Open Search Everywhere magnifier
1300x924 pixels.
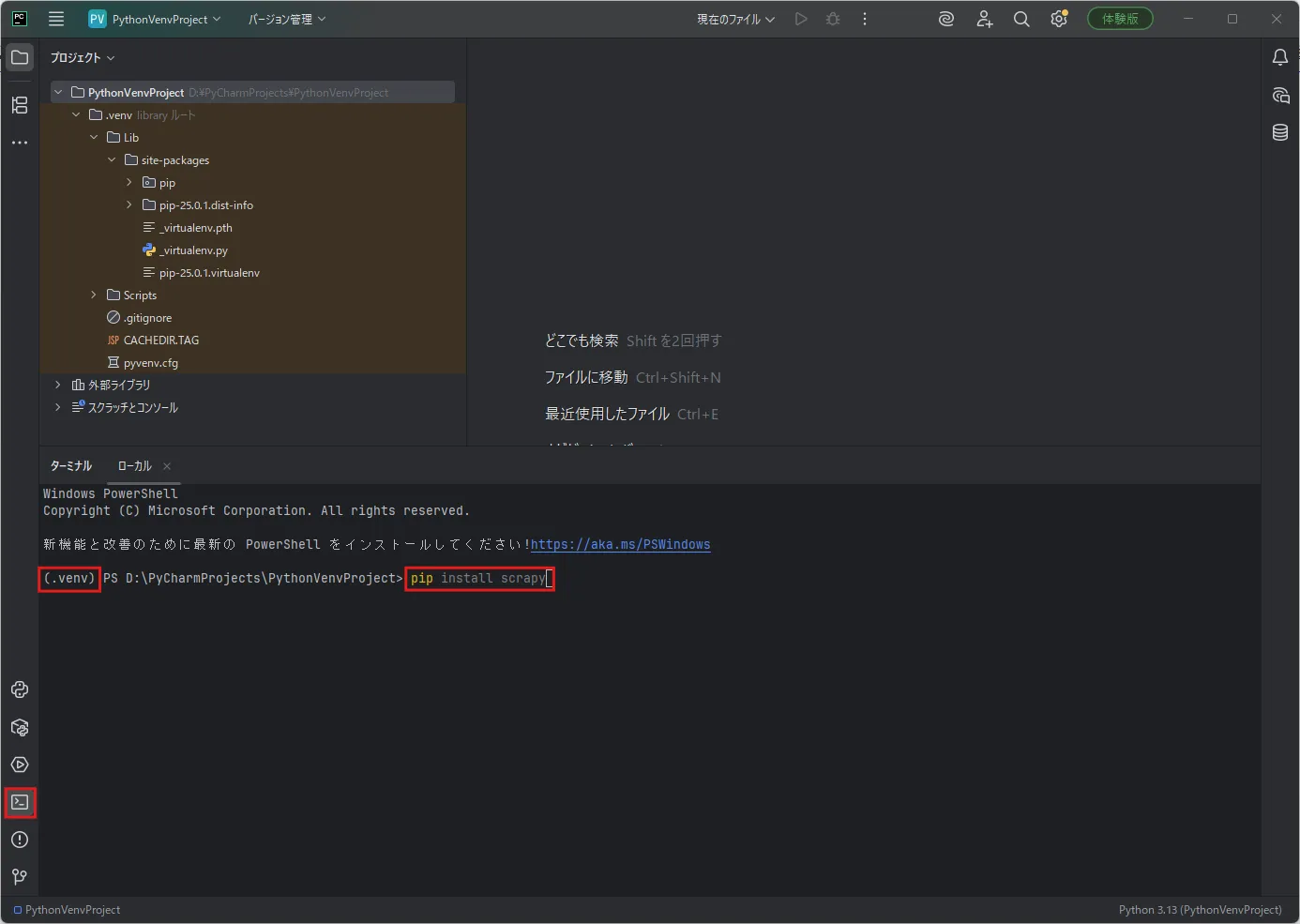(1021, 19)
